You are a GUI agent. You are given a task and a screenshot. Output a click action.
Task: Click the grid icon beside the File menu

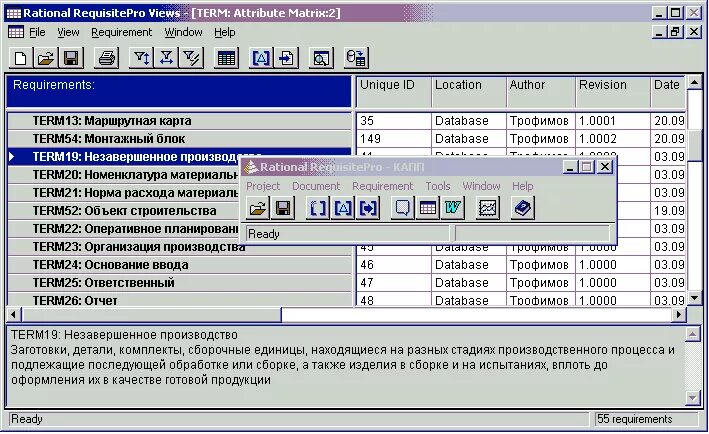click(16, 32)
